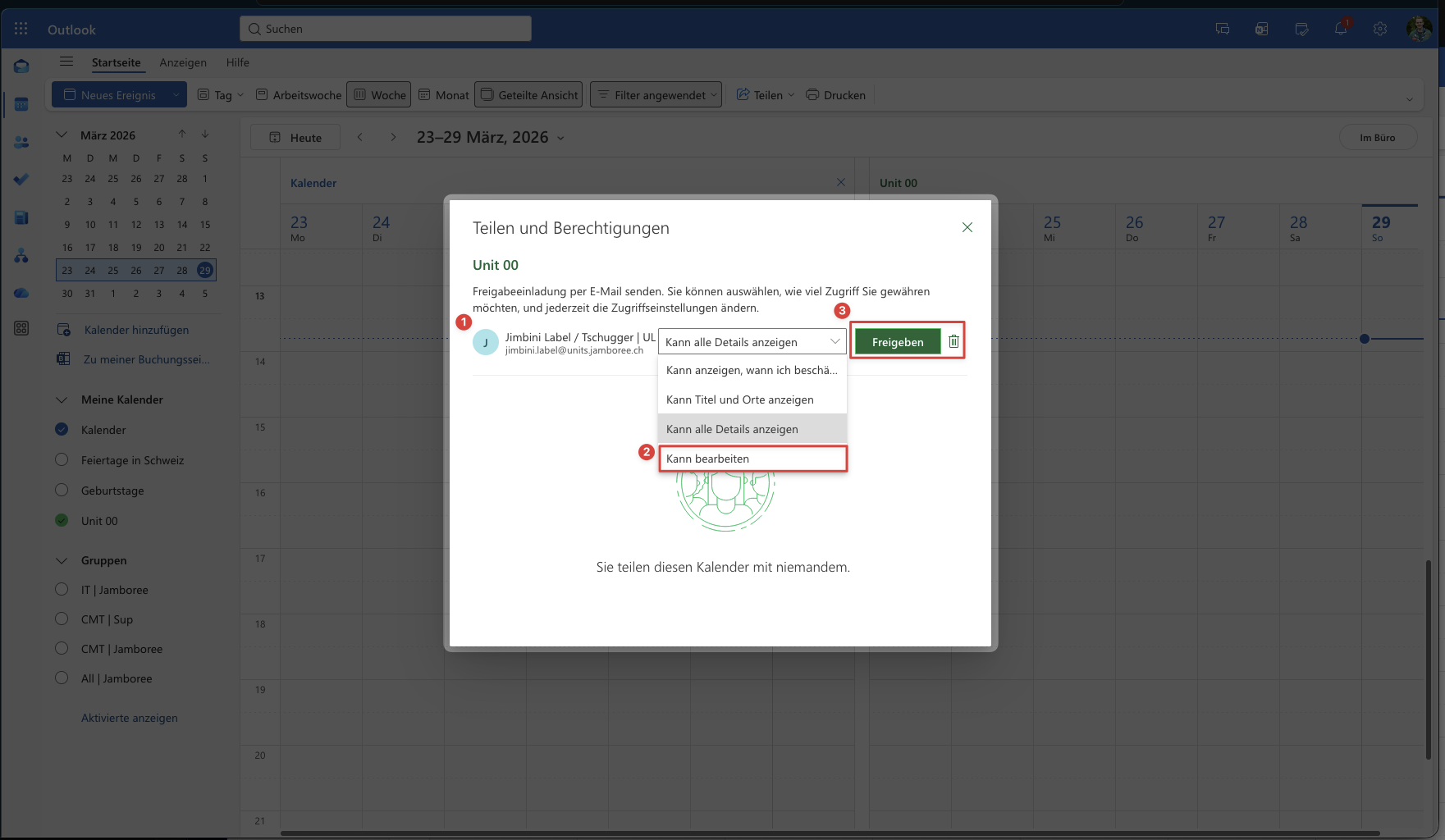Click the green Freigeben button
This screenshot has height=840, width=1445.
[x=897, y=342]
